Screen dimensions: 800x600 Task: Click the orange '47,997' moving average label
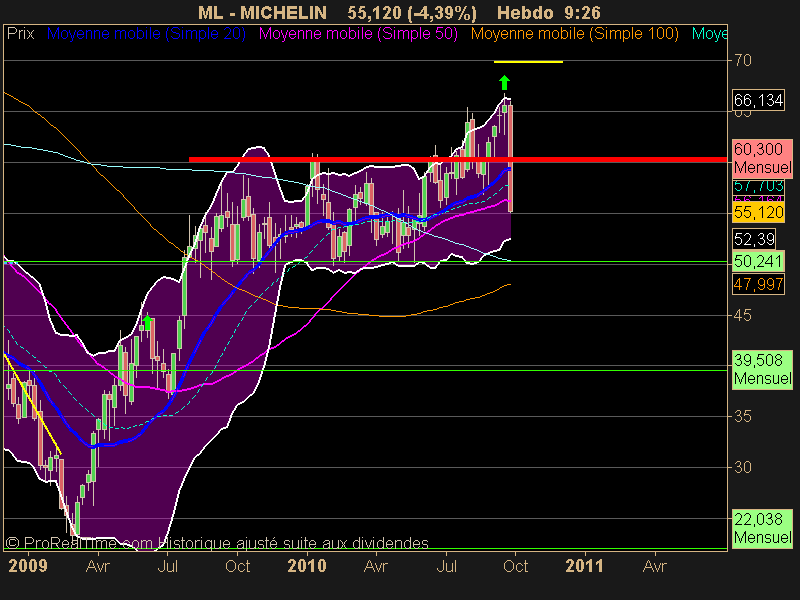[x=758, y=284]
